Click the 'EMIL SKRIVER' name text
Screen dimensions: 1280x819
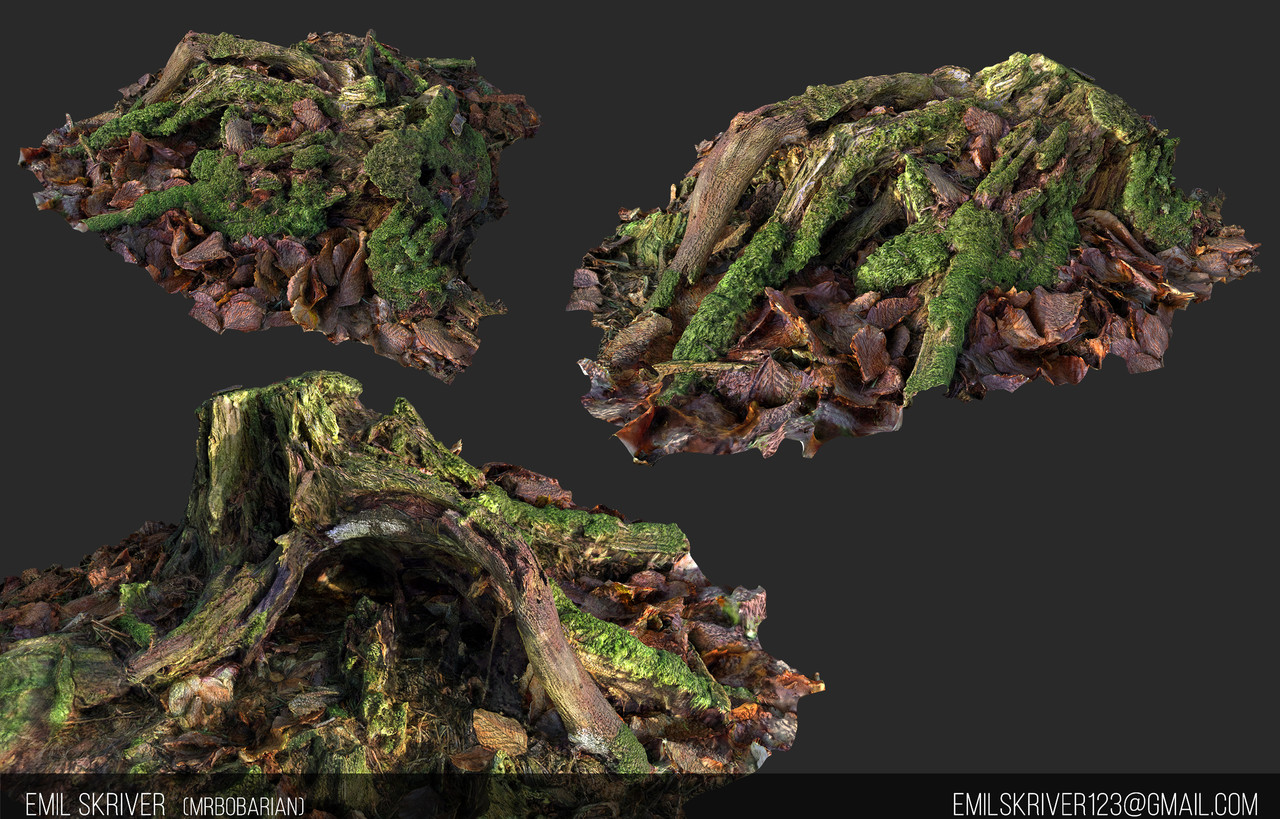(95, 804)
